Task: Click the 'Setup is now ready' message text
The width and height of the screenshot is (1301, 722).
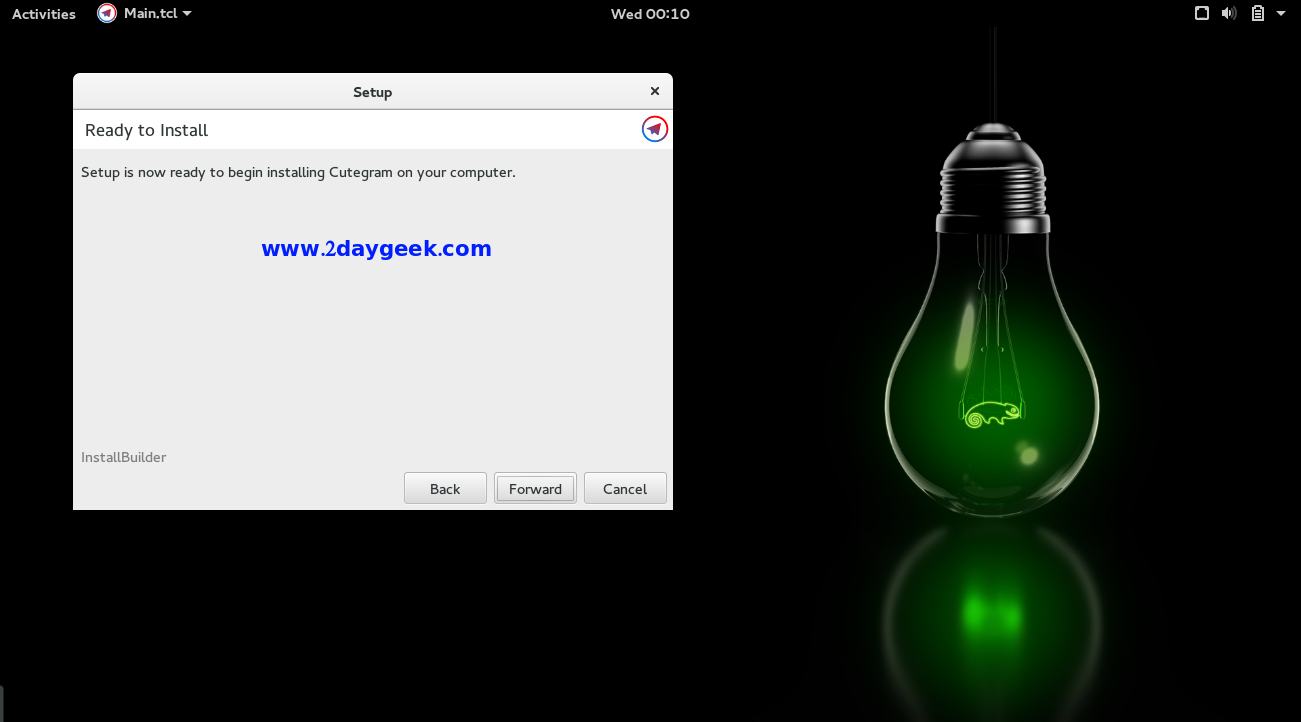Action: pos(298,172)
